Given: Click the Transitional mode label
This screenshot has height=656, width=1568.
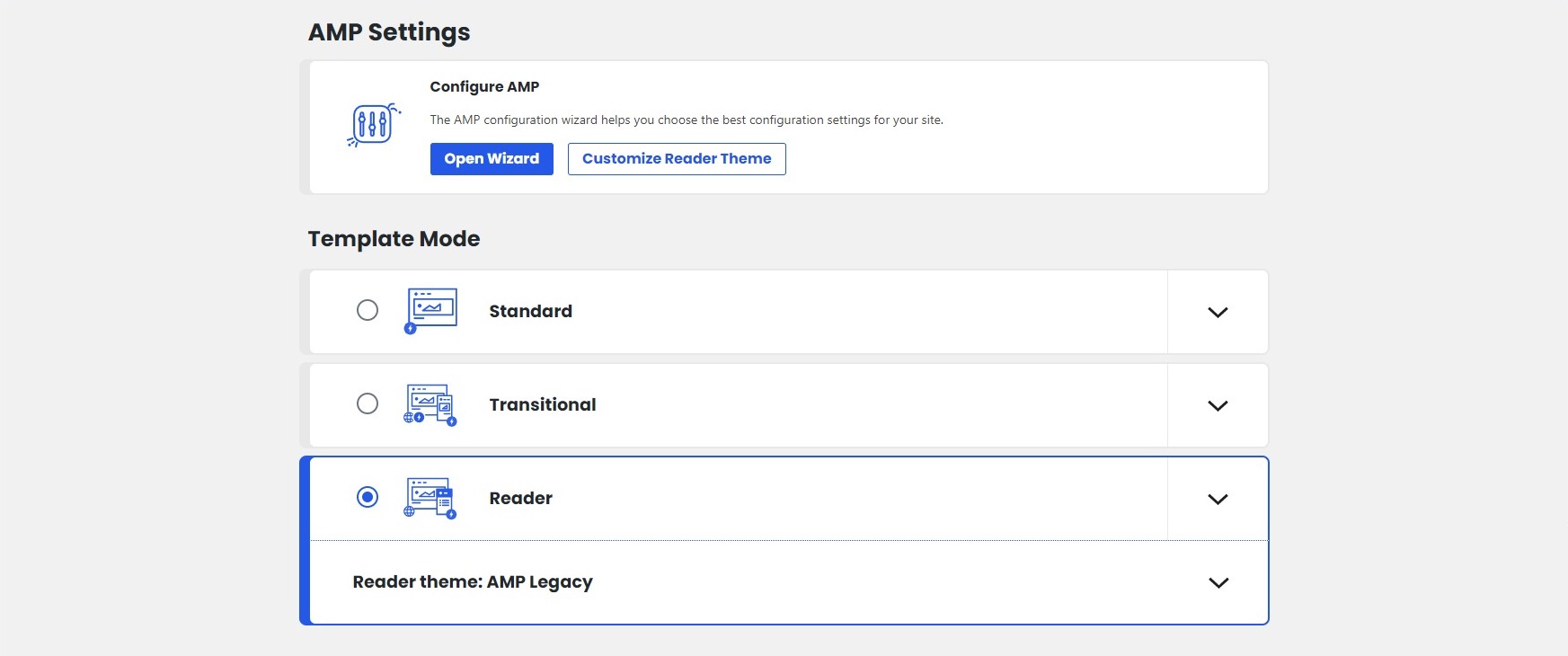Looking at the screenshot, I should (x=542, y=405).
